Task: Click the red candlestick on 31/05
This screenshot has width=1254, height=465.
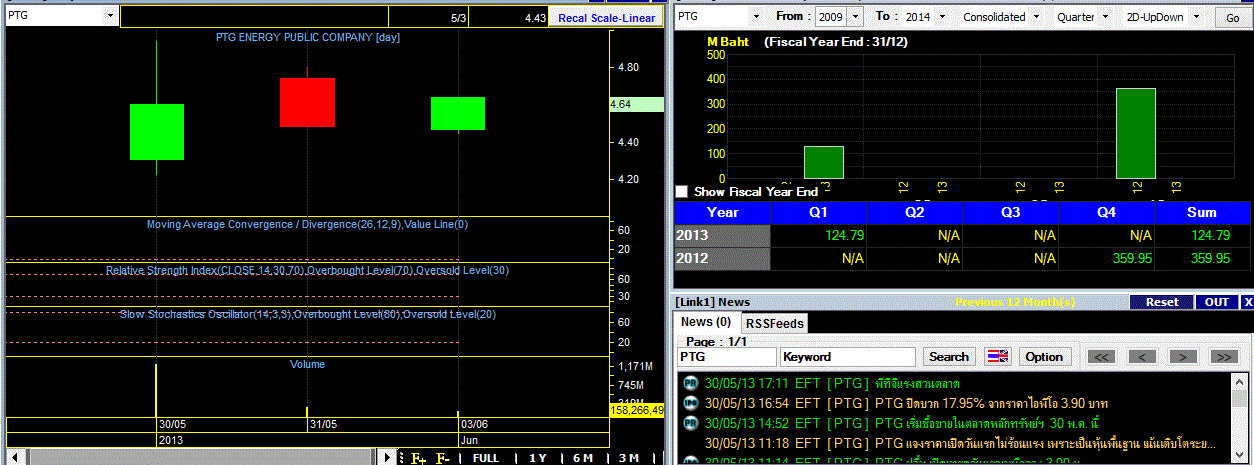Action: click(307, 102)
